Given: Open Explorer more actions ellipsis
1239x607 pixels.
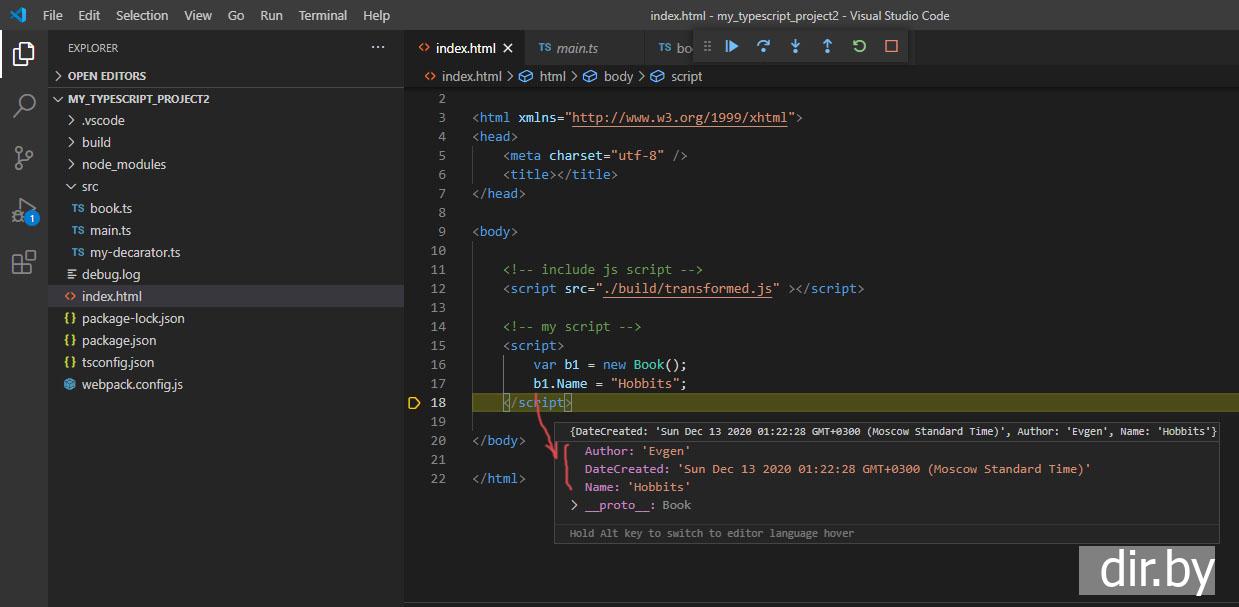Looking at the screenshot, I should click(377, 48).
